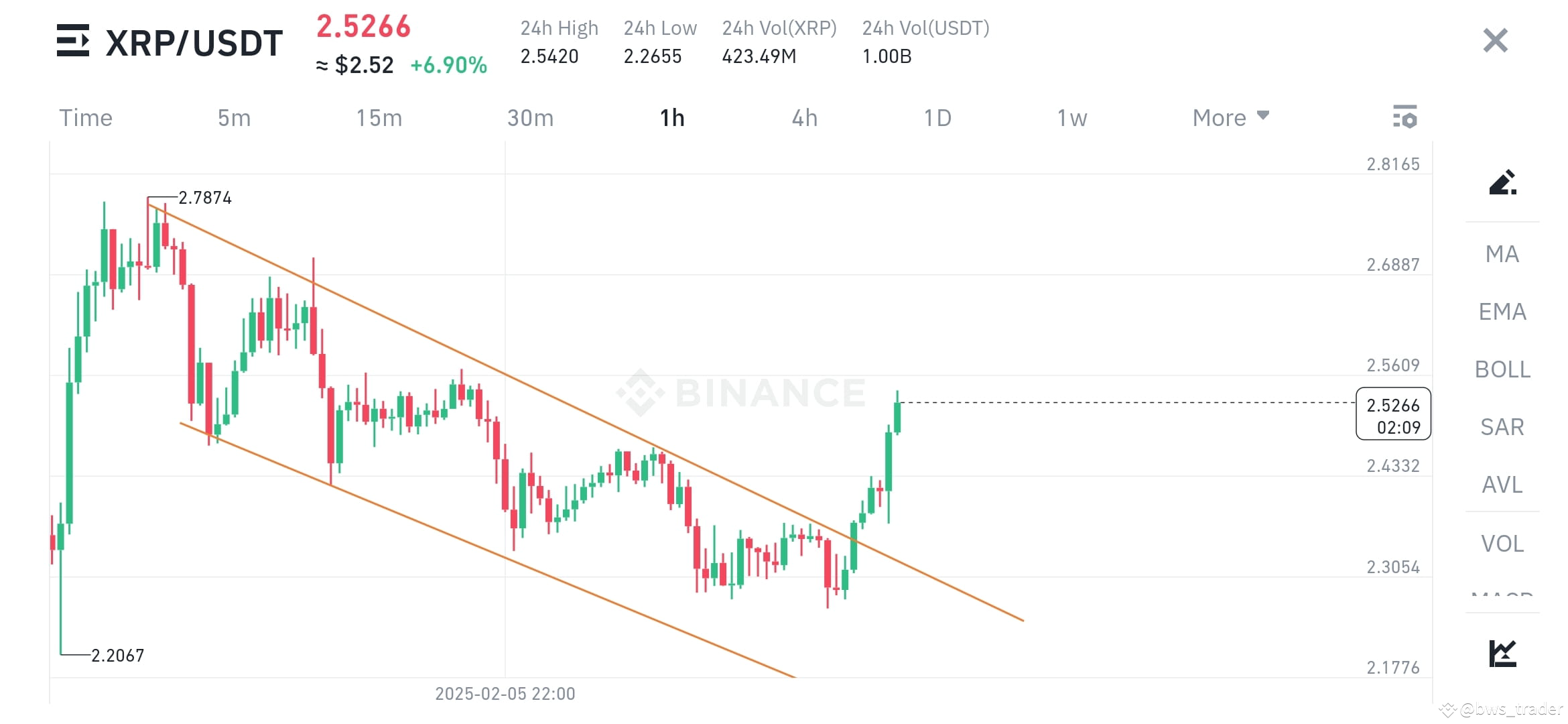Enable the AVL indicator
The height and width of the screenshot is (724, 1568).
tap(1502, 485)
